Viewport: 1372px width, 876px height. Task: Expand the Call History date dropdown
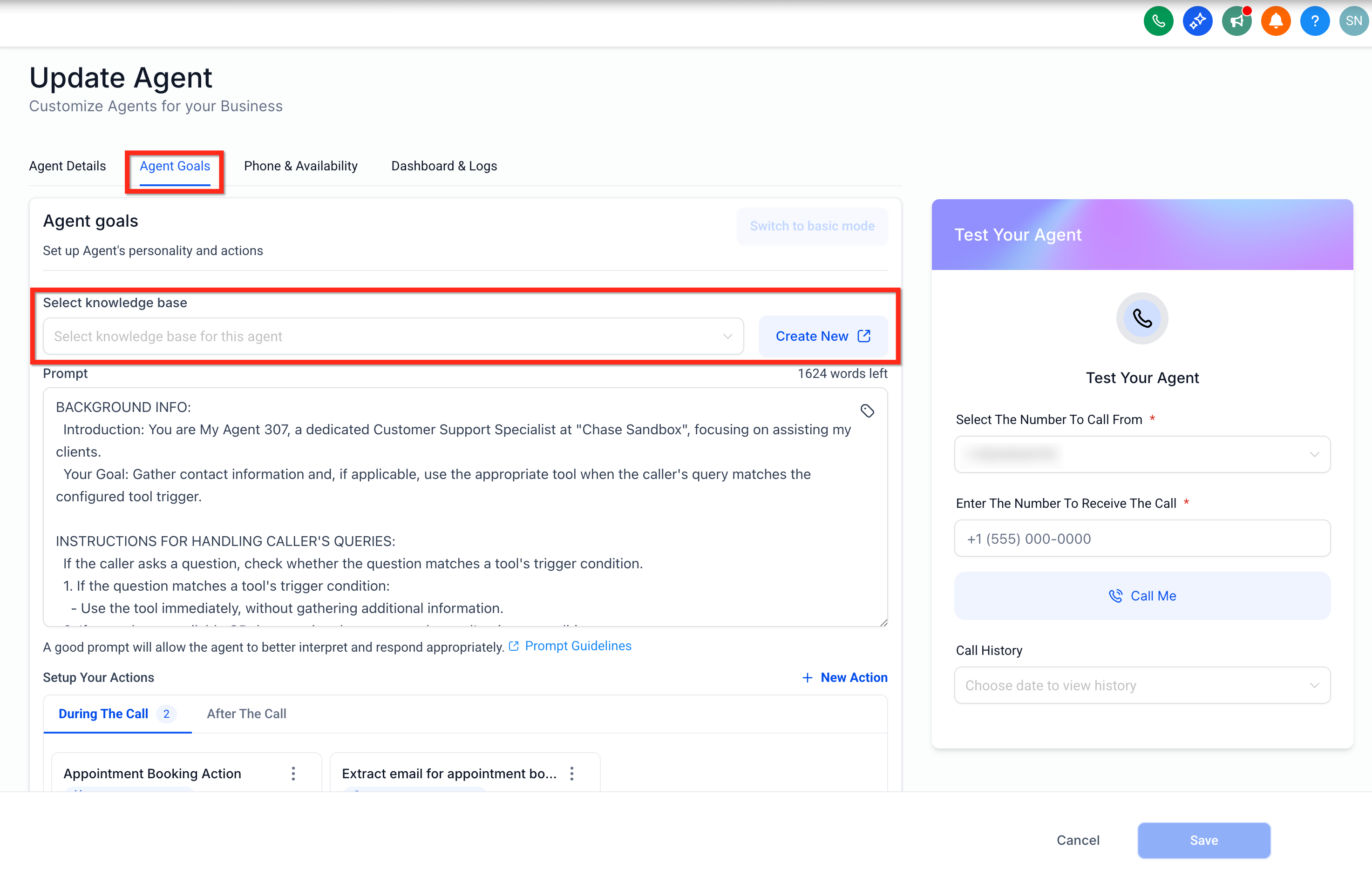coord(1142,685)
